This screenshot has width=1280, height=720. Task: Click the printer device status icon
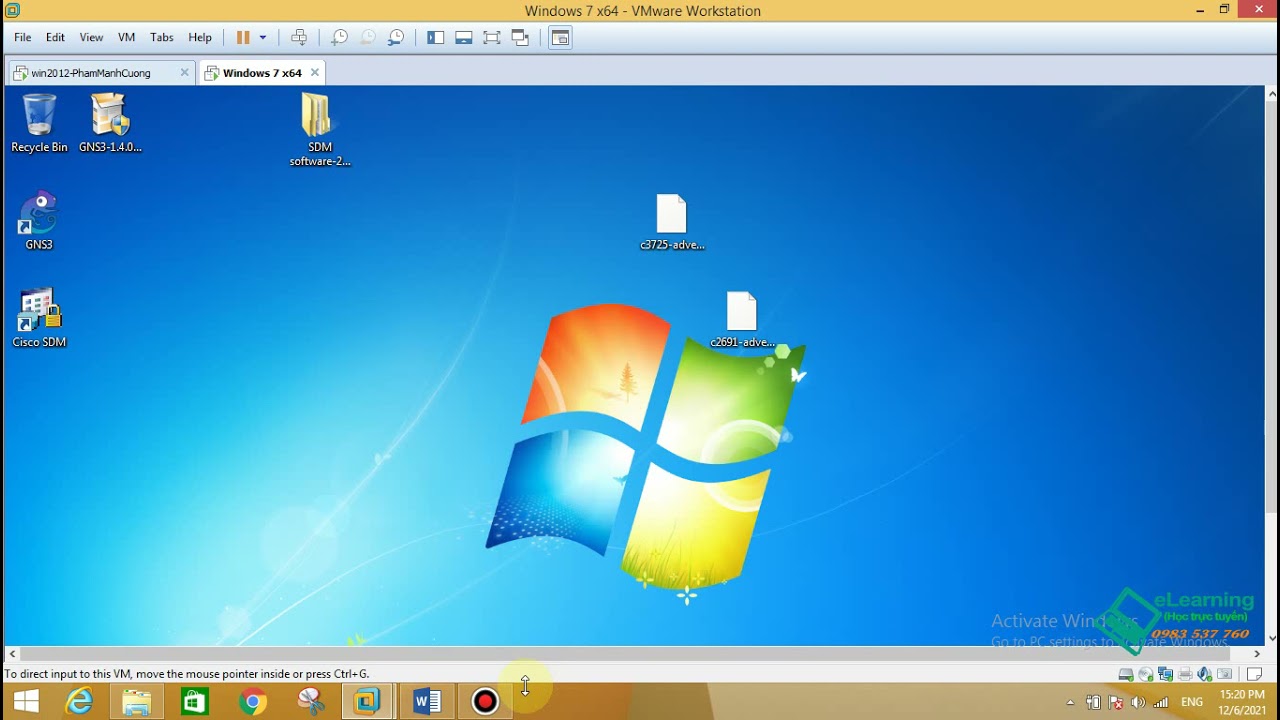1185,674
